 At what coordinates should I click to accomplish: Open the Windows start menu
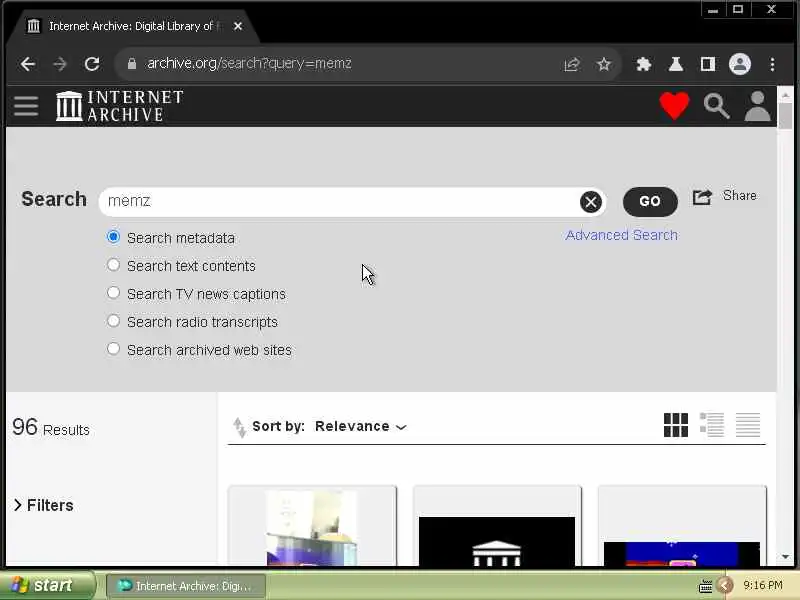click(47, 585)
